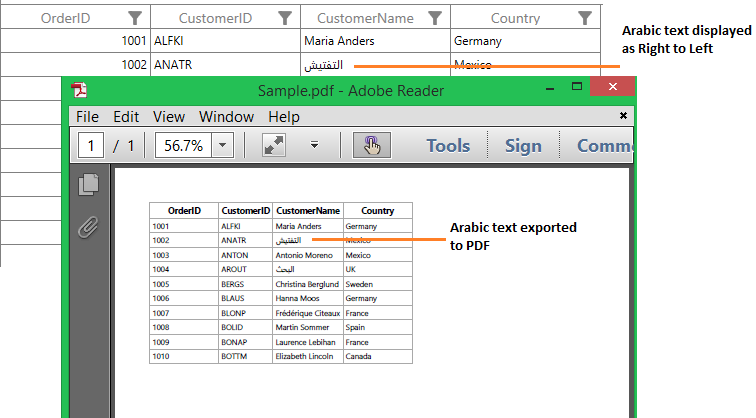Screen dimensions: 756x418
Task: Minimize the Adobe Reader window
Action: click(550, 89)
